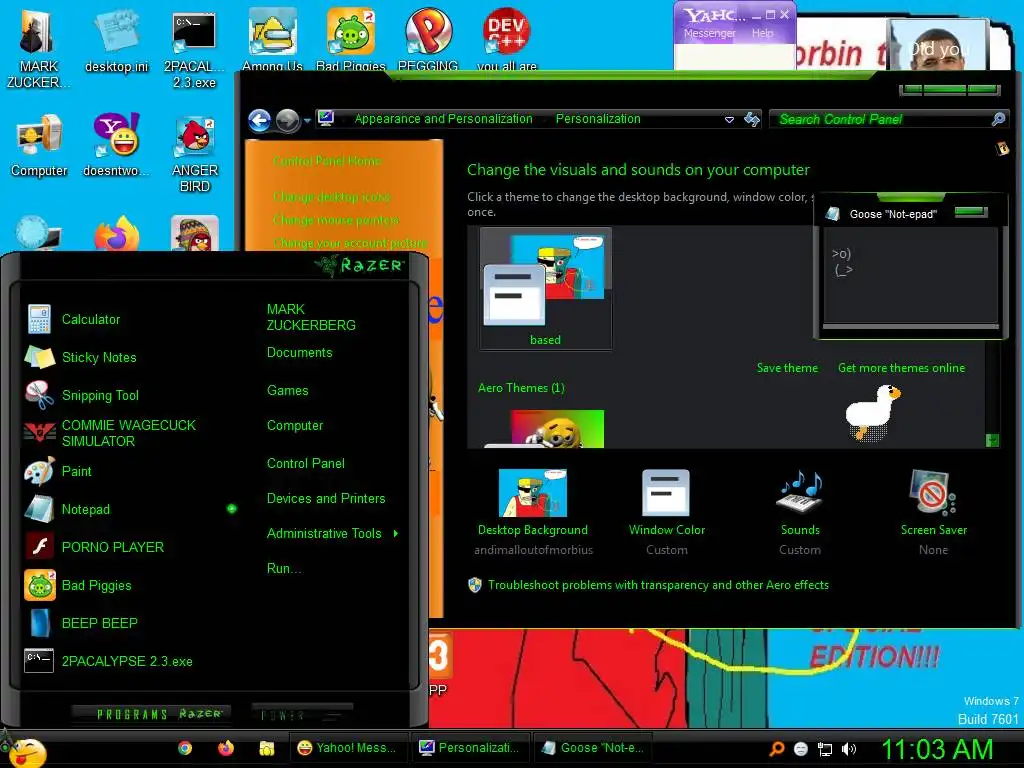Click the magnifier tray icon

[776, 748]
